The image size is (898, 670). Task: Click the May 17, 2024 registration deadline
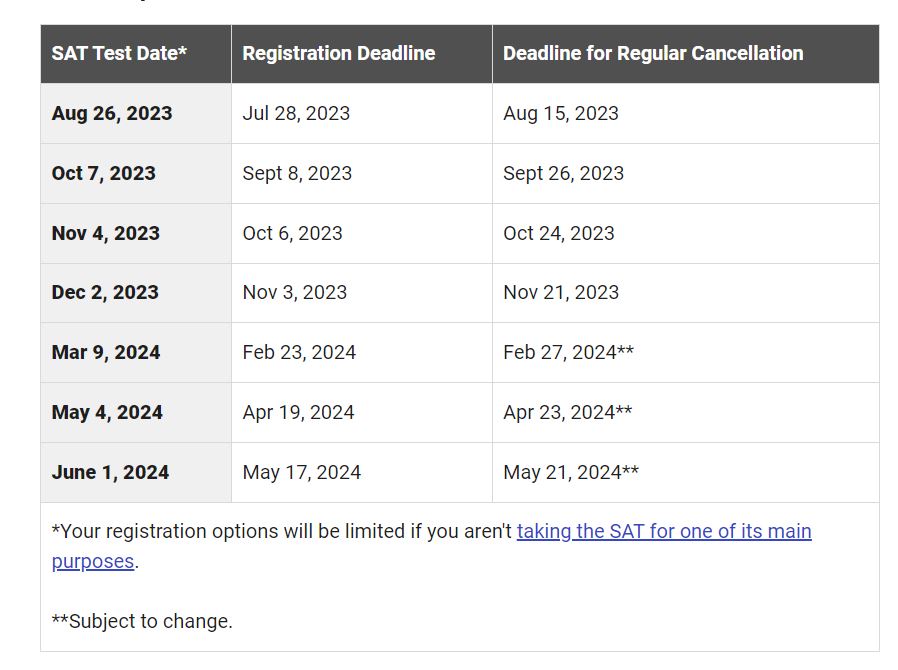pos(302,472)
